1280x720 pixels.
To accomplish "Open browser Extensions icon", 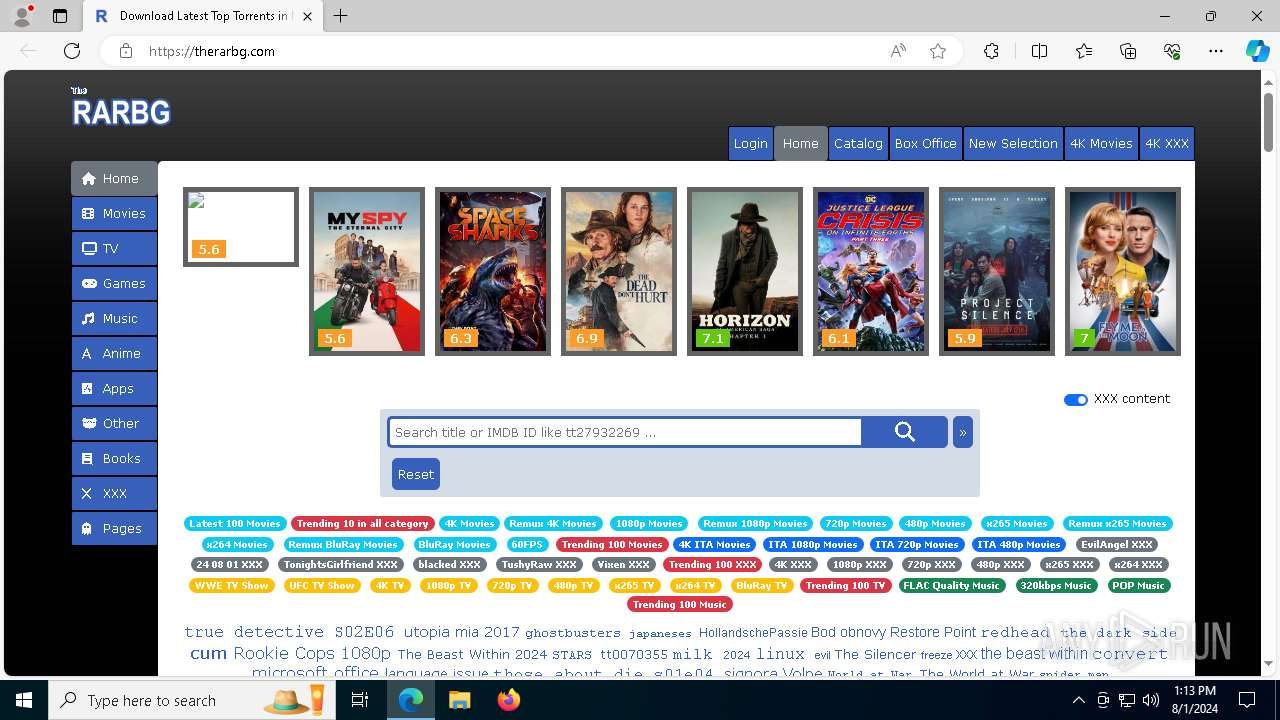I will pyautogui.click(x=991, y=51).
